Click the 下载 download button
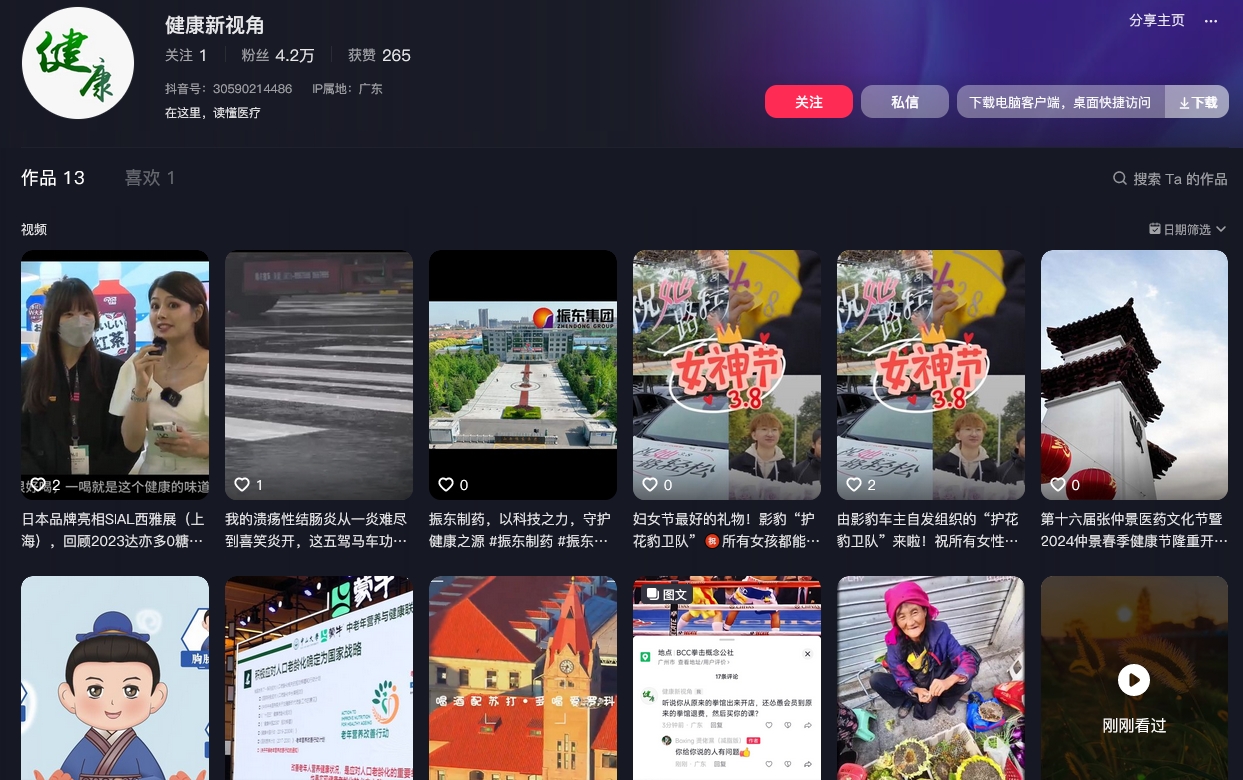1243x780 pixels. coord(1198,102)
